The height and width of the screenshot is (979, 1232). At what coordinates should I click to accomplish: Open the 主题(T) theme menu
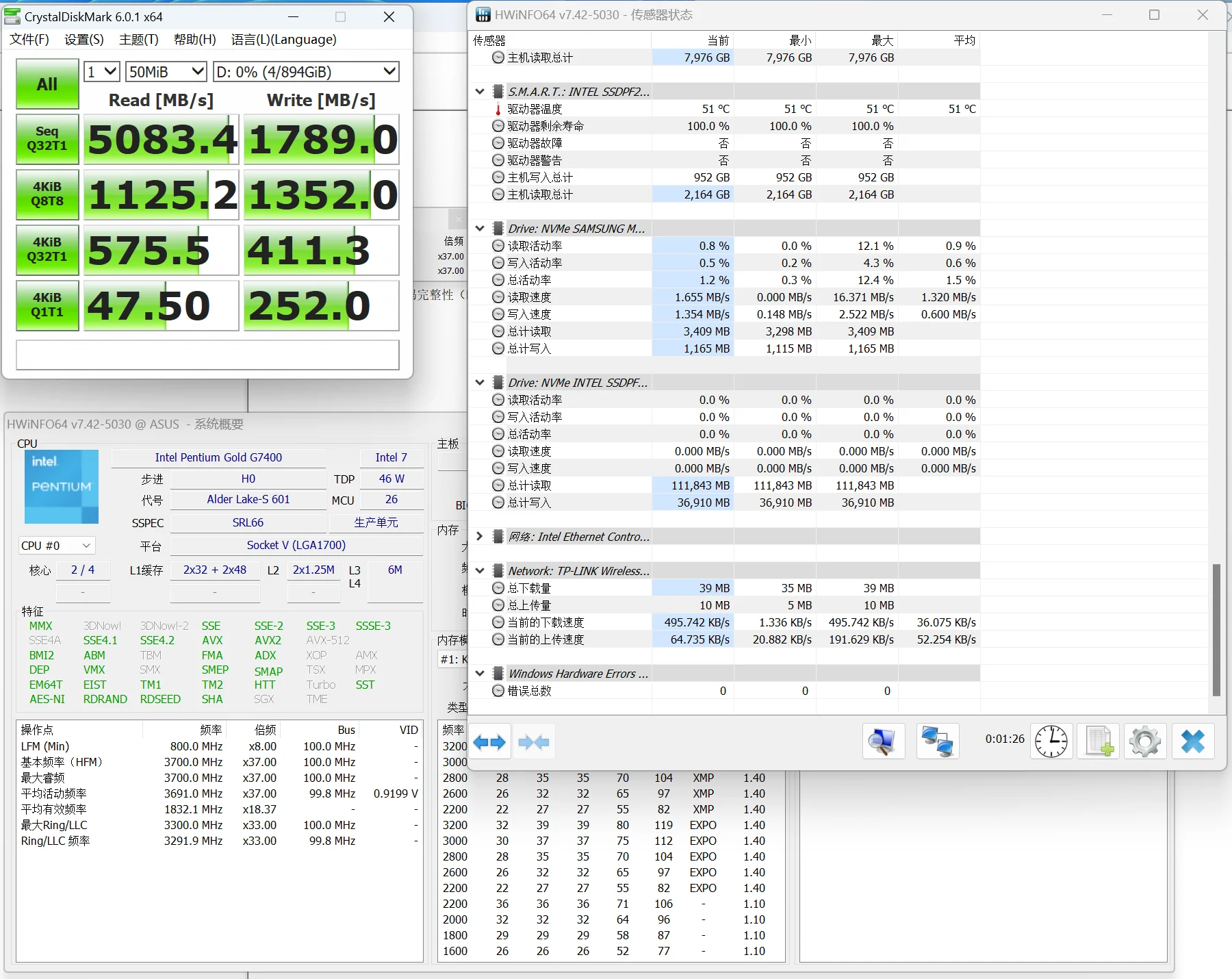[x=138, y=40]
